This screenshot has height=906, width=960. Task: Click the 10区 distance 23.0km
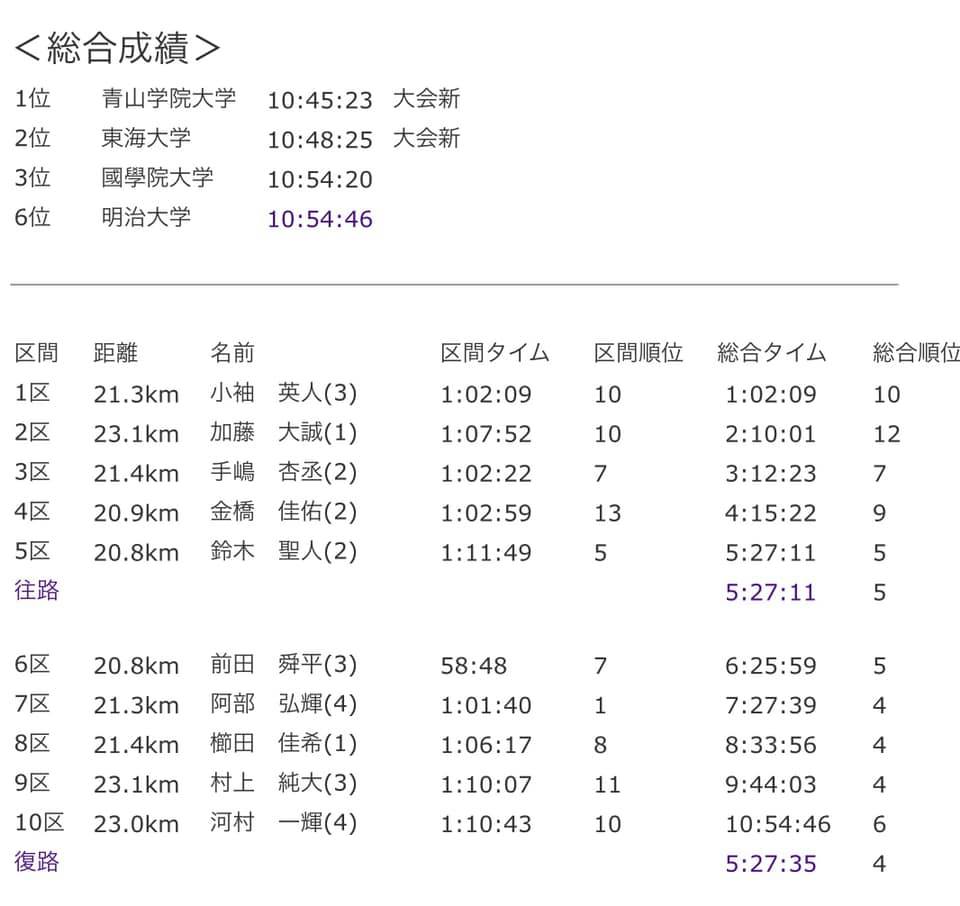(x=136, y=825)
